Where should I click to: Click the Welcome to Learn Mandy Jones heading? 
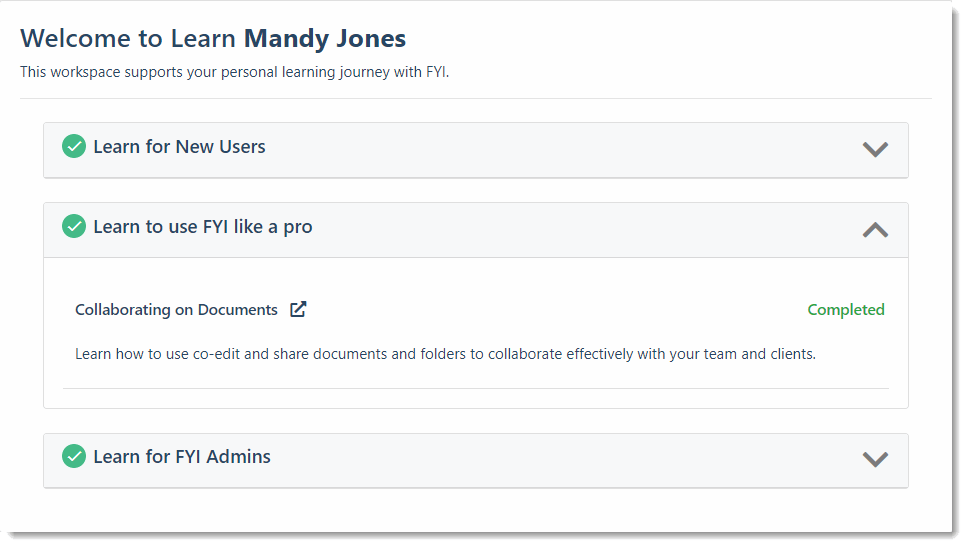click(213, 38)
